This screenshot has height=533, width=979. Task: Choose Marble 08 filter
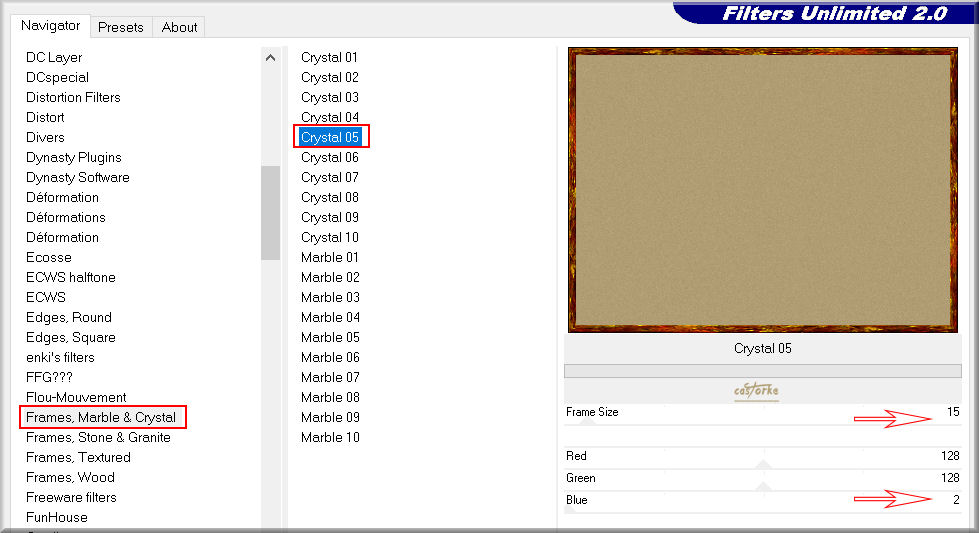[330, 397]
